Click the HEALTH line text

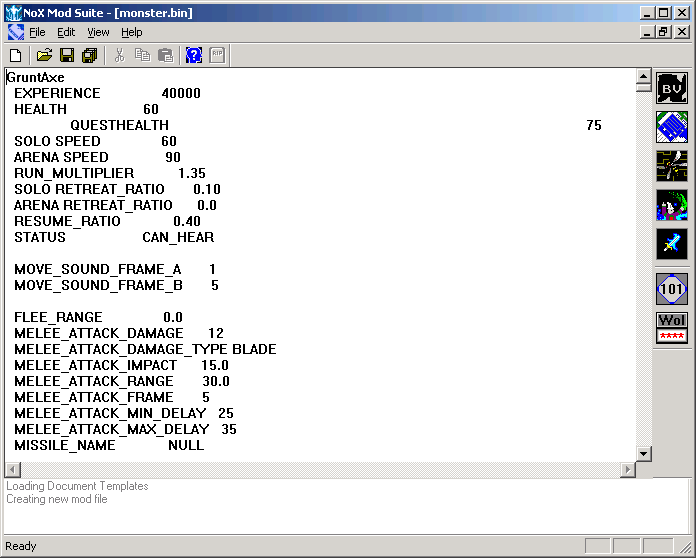click(x=86, y=109)
